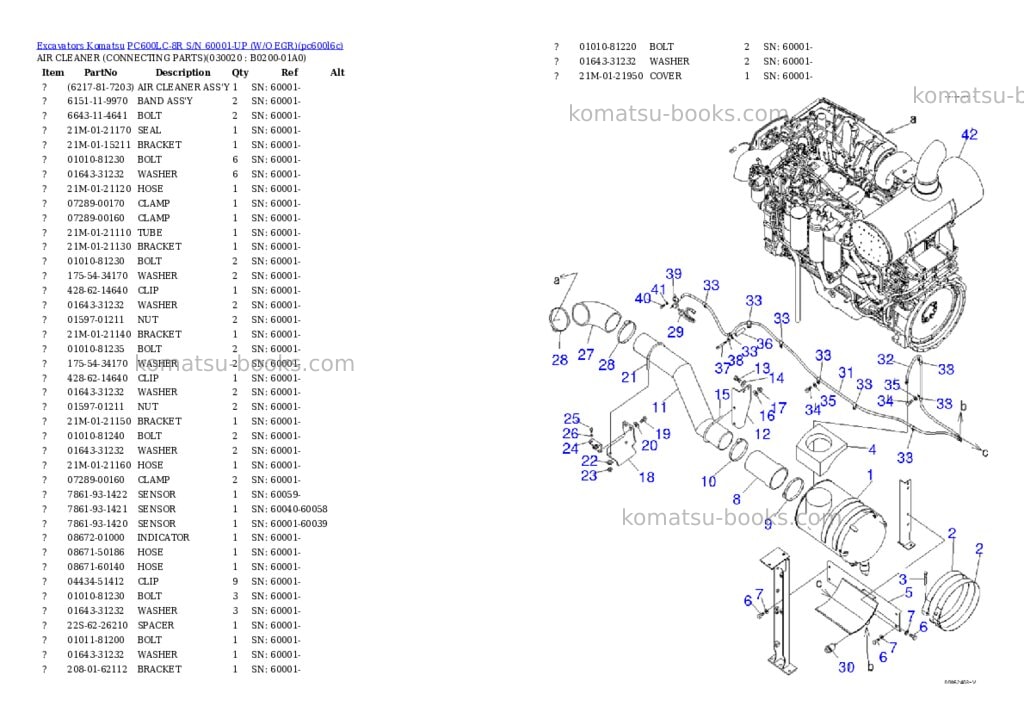The image size is (1024, 725).
Task: Select sensor part number 7861-93-1420
Action: (x=97, y=523)
